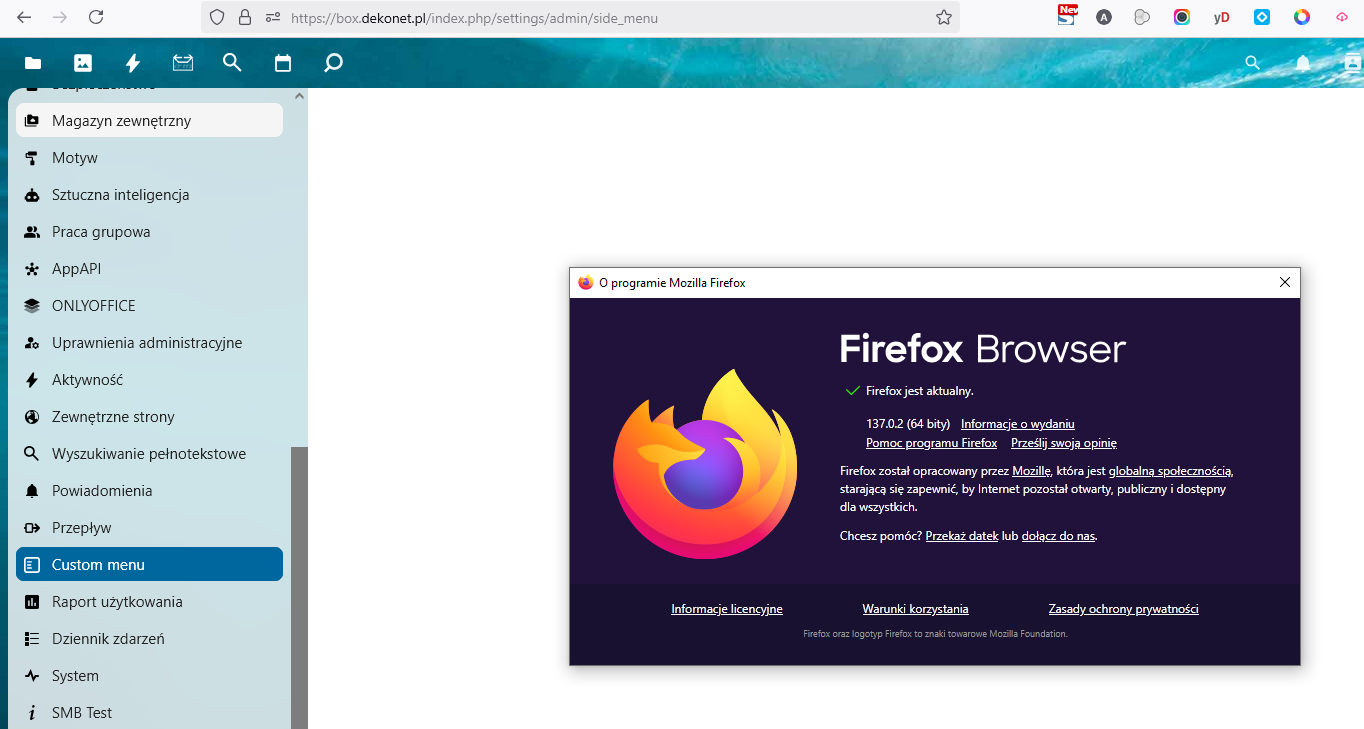
Task: Open the Calendar app in top bar
Action: pos(283,63)
